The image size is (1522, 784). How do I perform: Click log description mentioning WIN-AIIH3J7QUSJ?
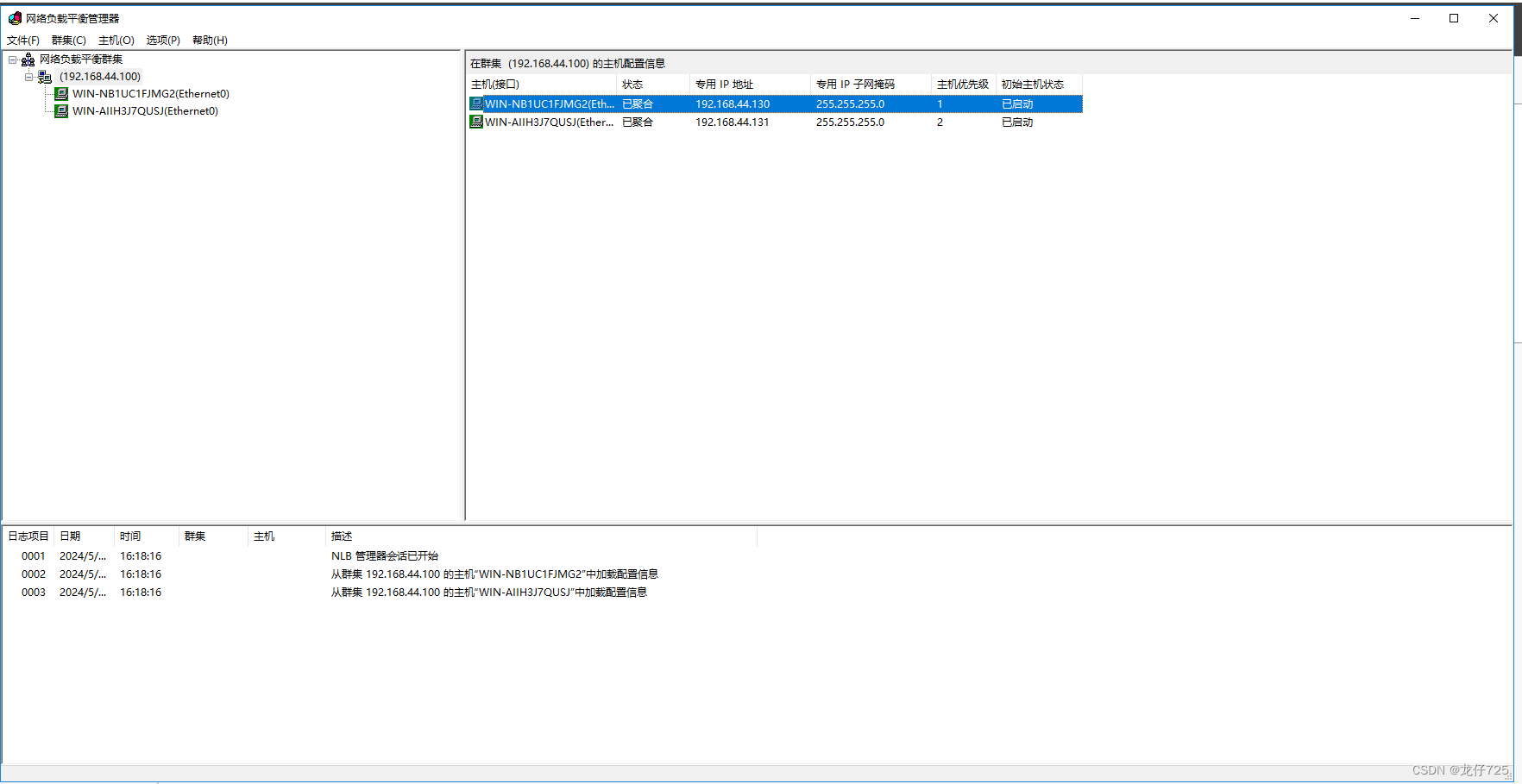click(x=489, y=593)
